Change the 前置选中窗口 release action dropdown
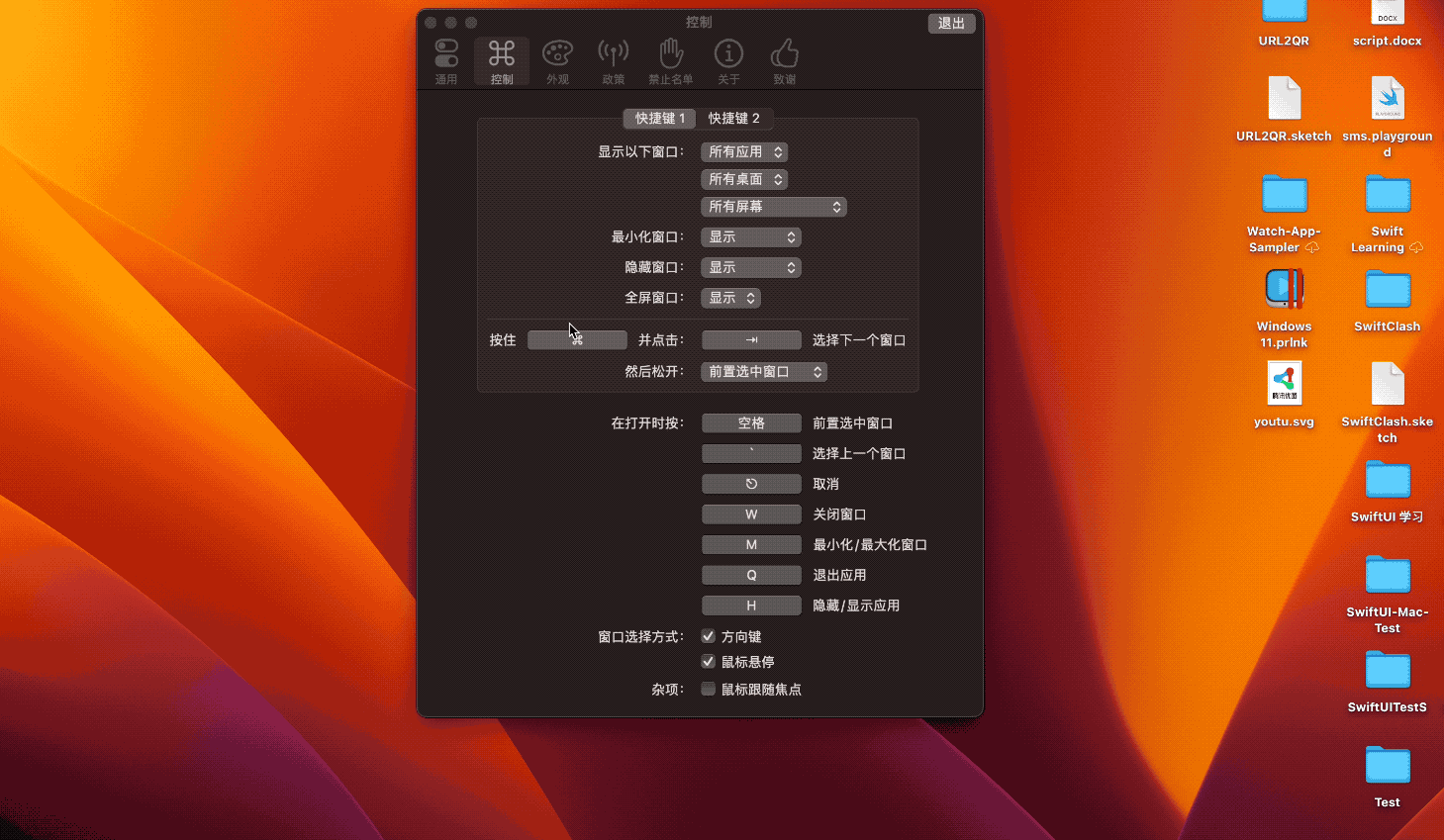Viewport: 1444px width, 840px height. coord(763,371)
